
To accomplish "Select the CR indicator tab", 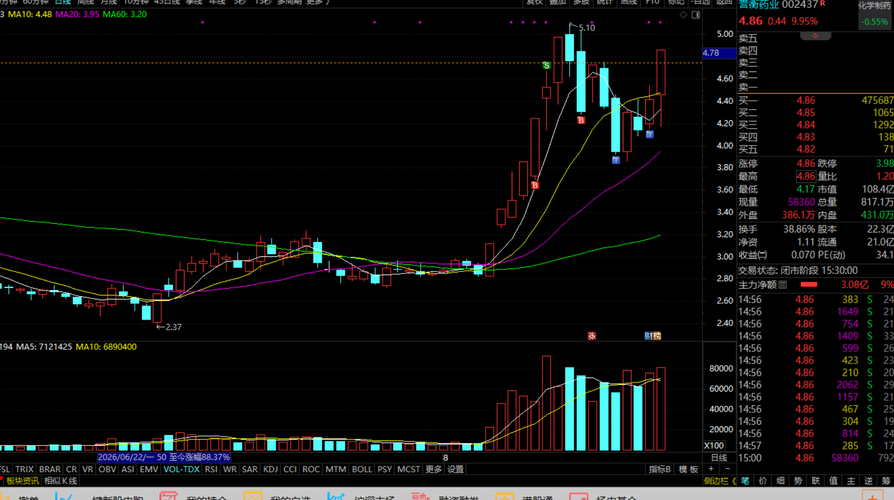I will 71,469.
